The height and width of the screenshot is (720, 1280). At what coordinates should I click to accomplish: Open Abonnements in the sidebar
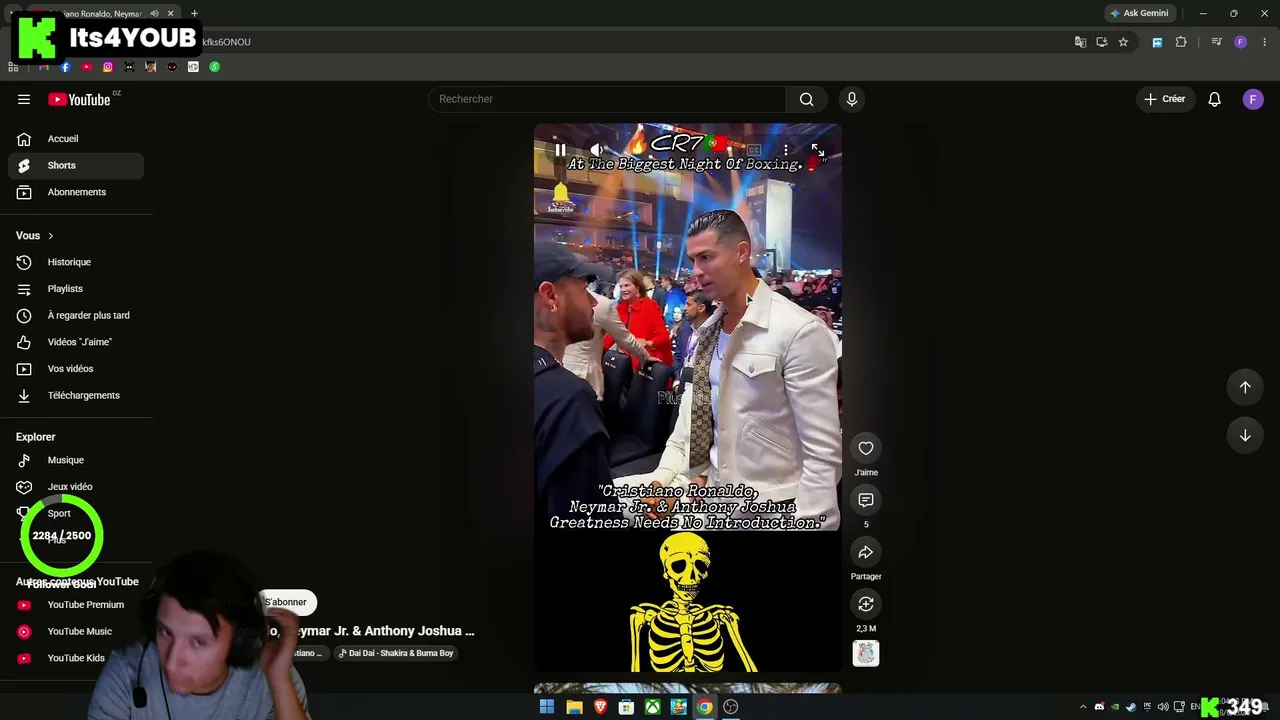[x=75, y=192]
